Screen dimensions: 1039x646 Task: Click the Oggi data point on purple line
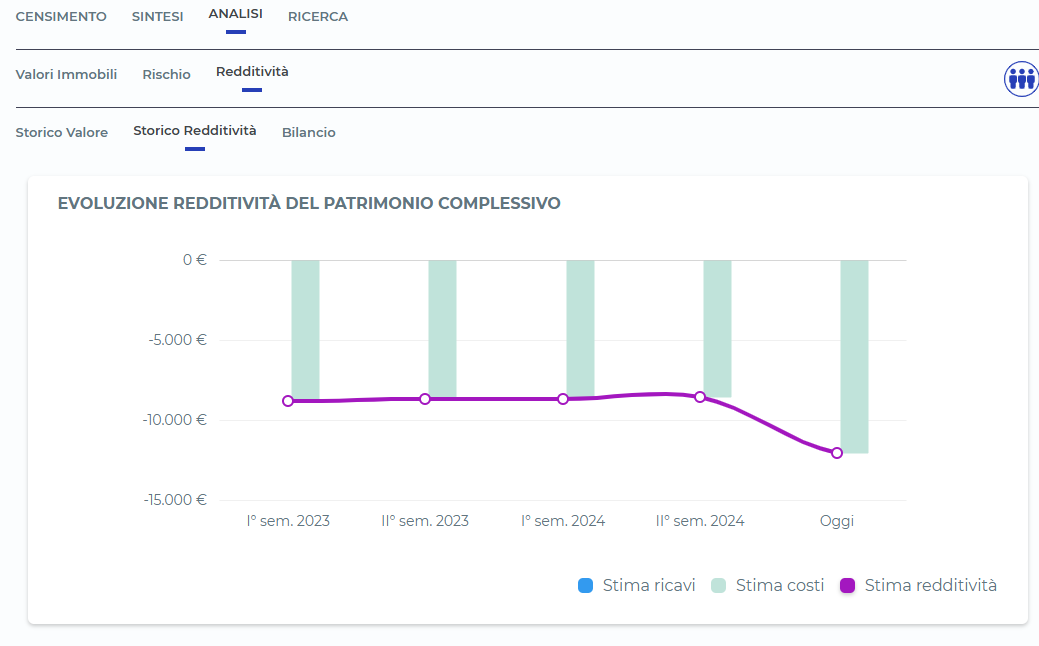(837, 453)
